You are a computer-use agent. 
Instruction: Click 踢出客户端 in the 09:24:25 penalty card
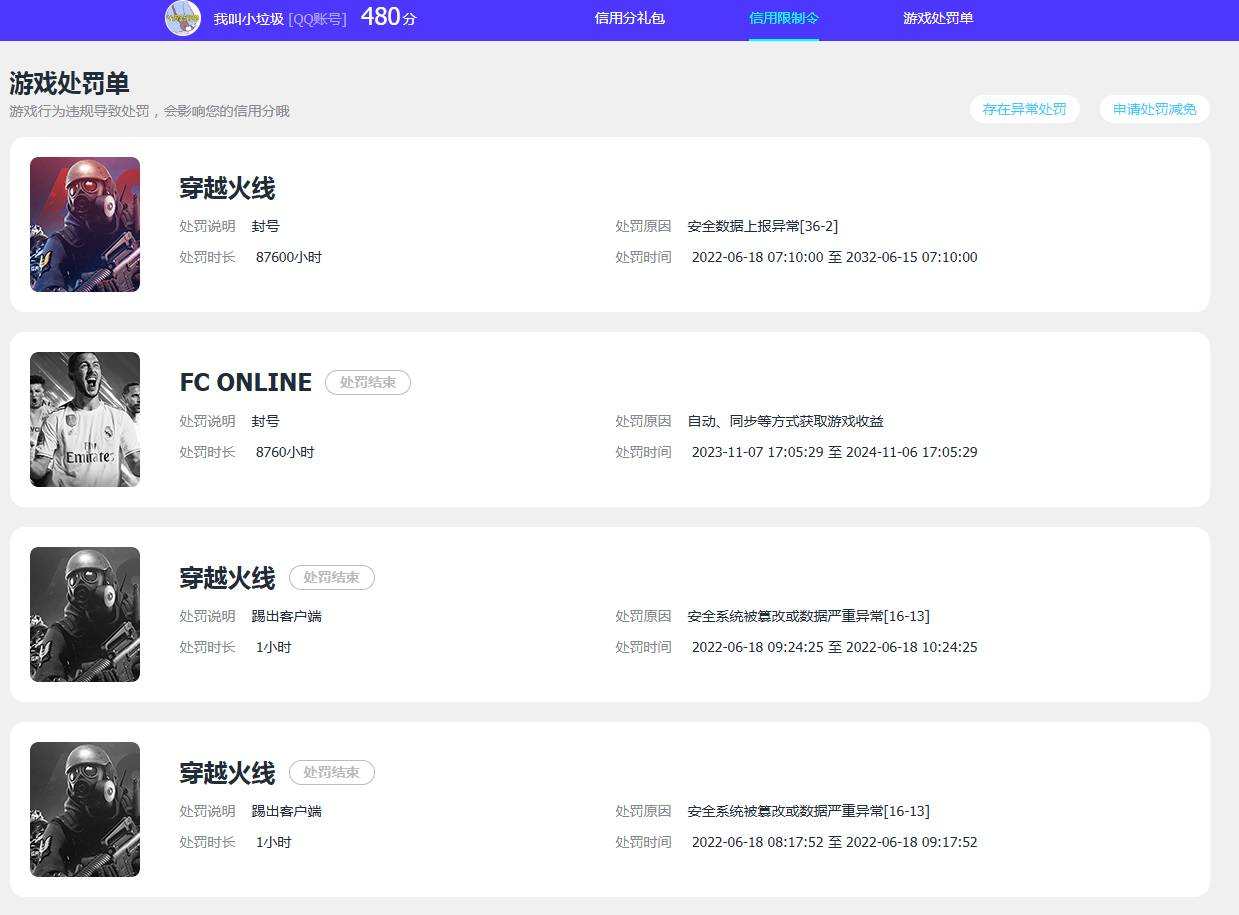point(287,616)
